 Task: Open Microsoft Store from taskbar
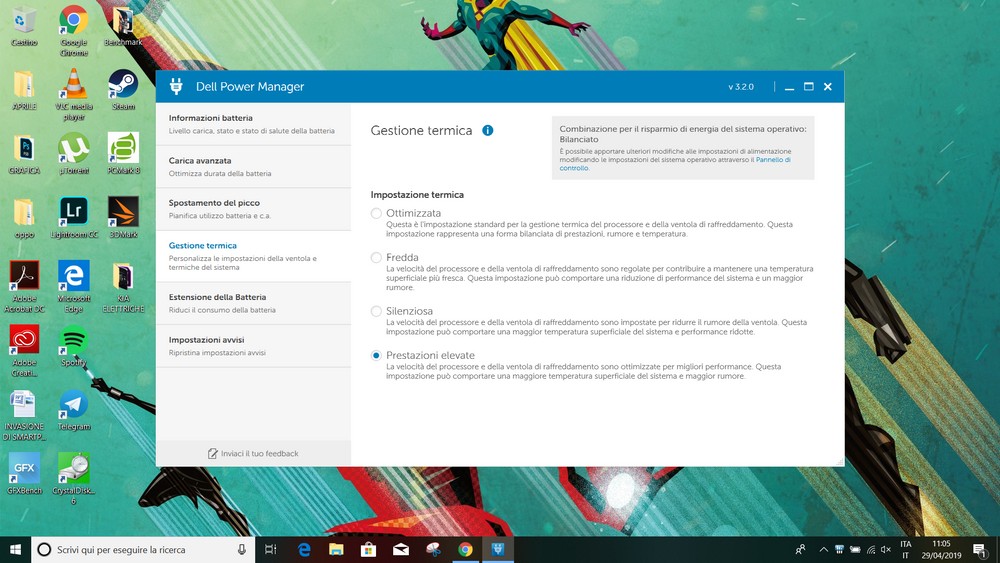coord(368,549)
